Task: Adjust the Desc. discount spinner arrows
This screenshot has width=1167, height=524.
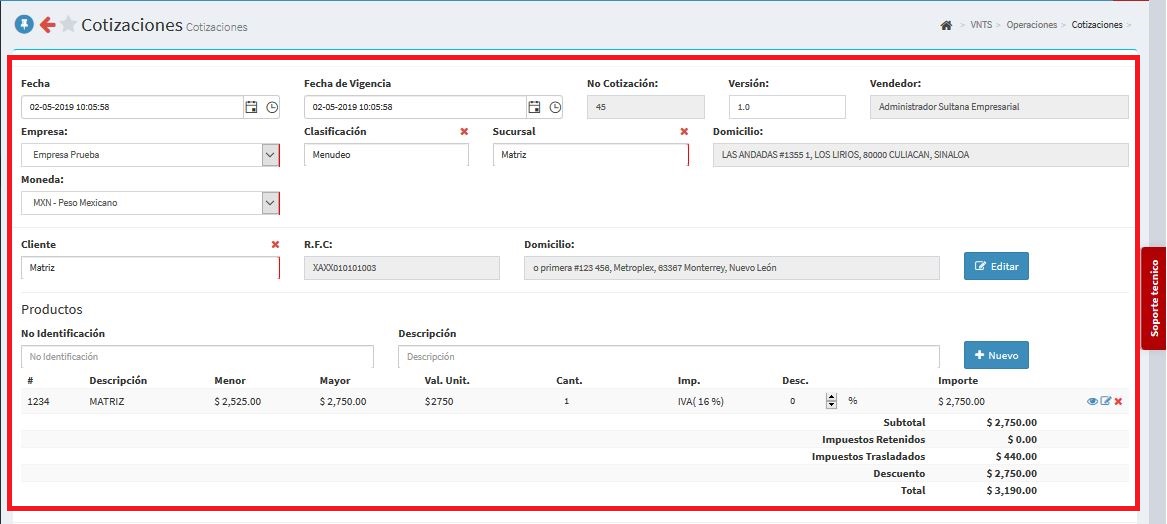Action: [x=831, y=401]
